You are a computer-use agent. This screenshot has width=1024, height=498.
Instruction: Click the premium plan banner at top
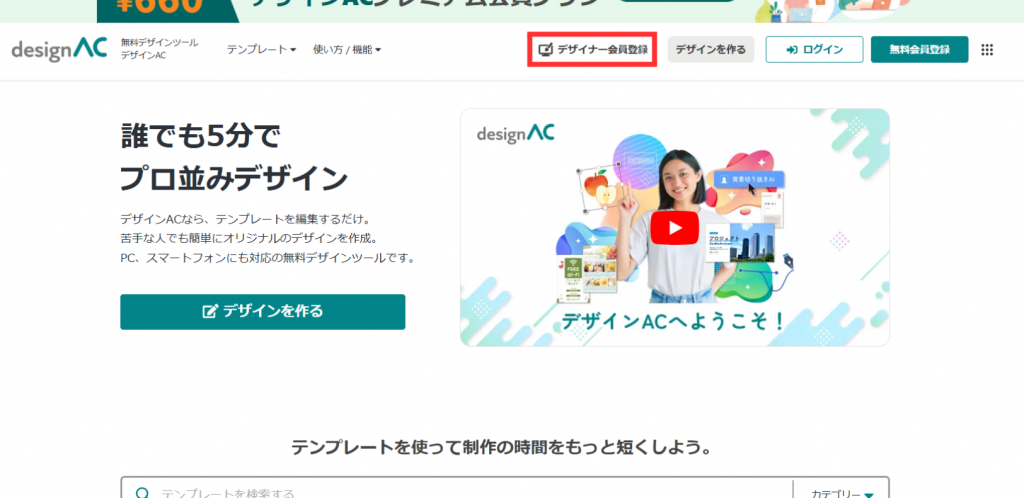[x=512, y=11]
